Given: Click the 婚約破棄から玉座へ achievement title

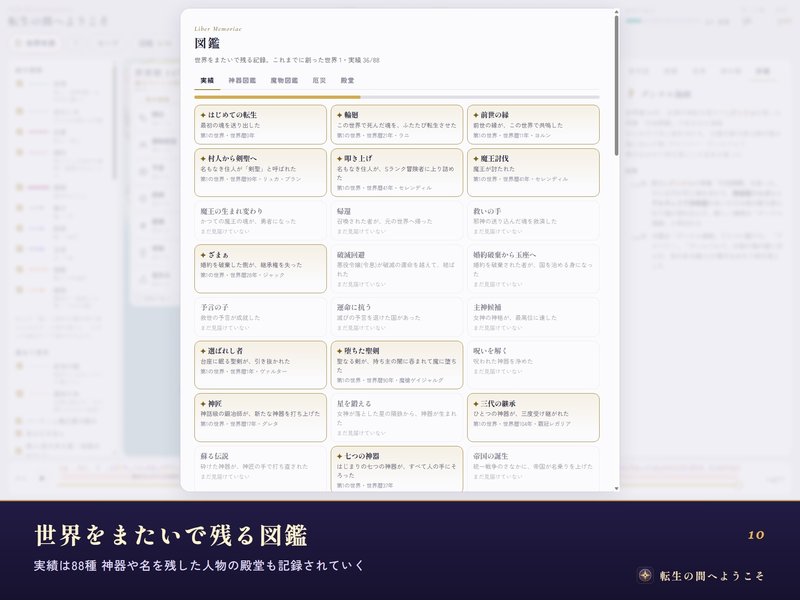Looking at the screenshot, I should (505, 255).
